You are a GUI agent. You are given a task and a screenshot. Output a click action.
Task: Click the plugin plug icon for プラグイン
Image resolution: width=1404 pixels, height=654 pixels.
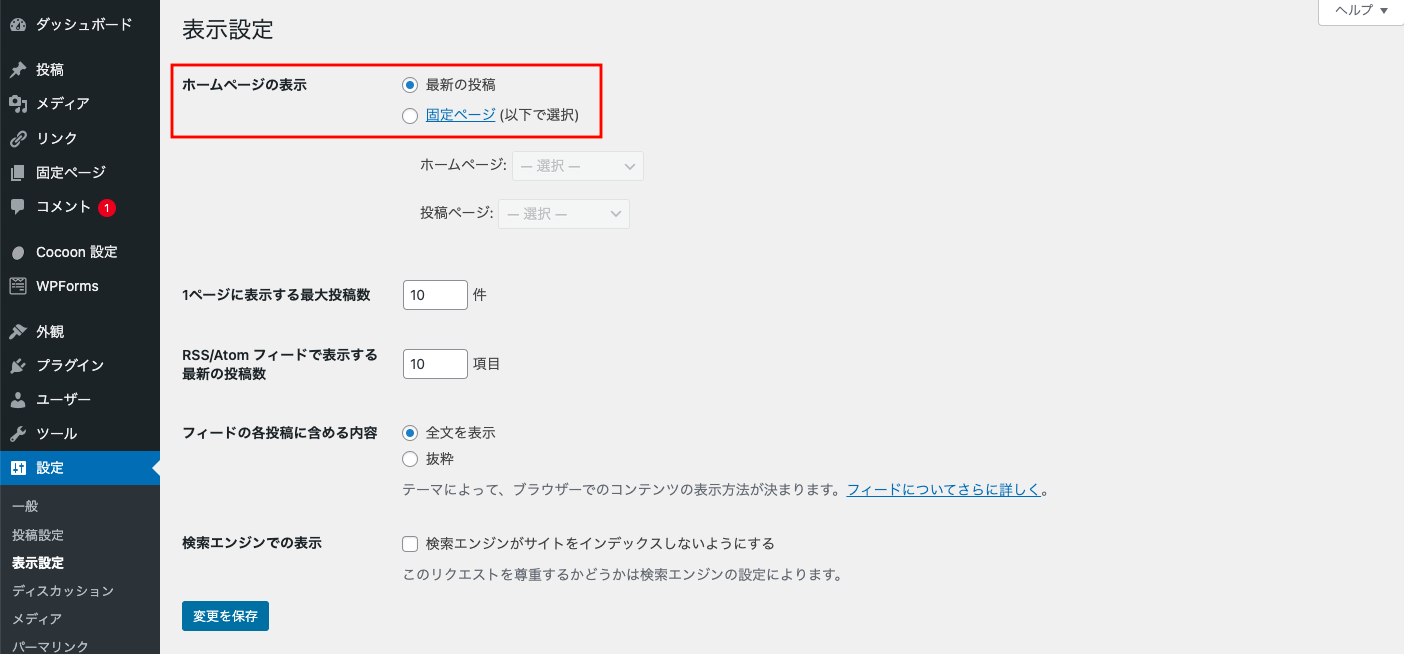[18, 366]
